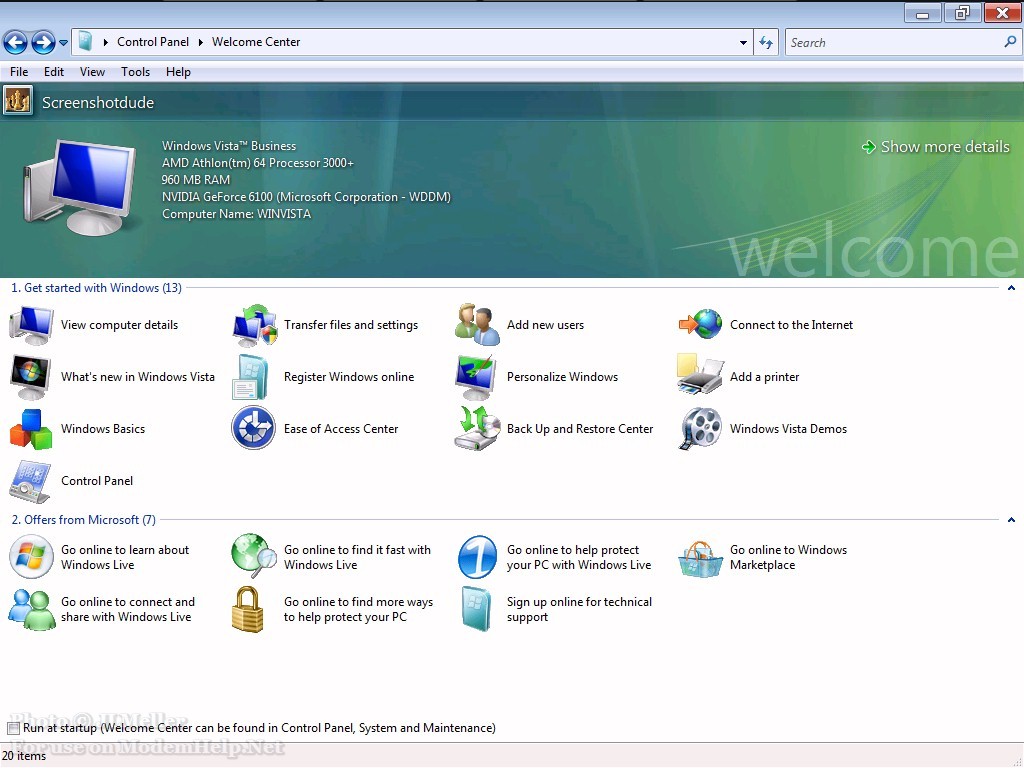Close the Welcome Center window
1024x768 pixels.
1002,13
